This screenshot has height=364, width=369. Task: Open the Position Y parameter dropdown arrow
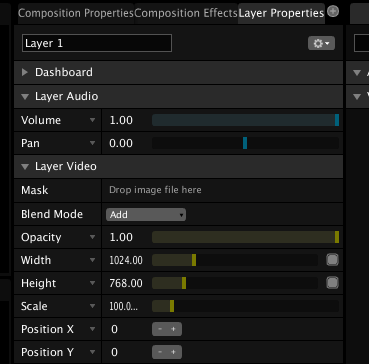93,352
